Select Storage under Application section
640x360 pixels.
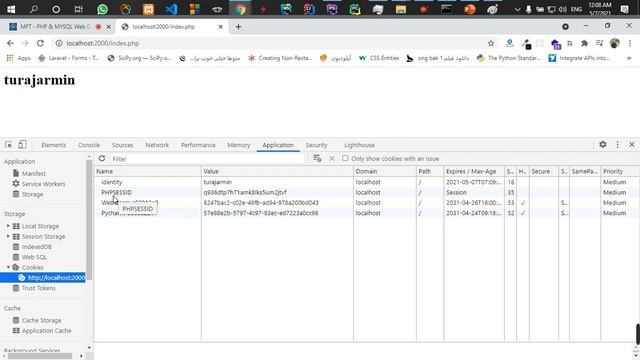[32, 194]
